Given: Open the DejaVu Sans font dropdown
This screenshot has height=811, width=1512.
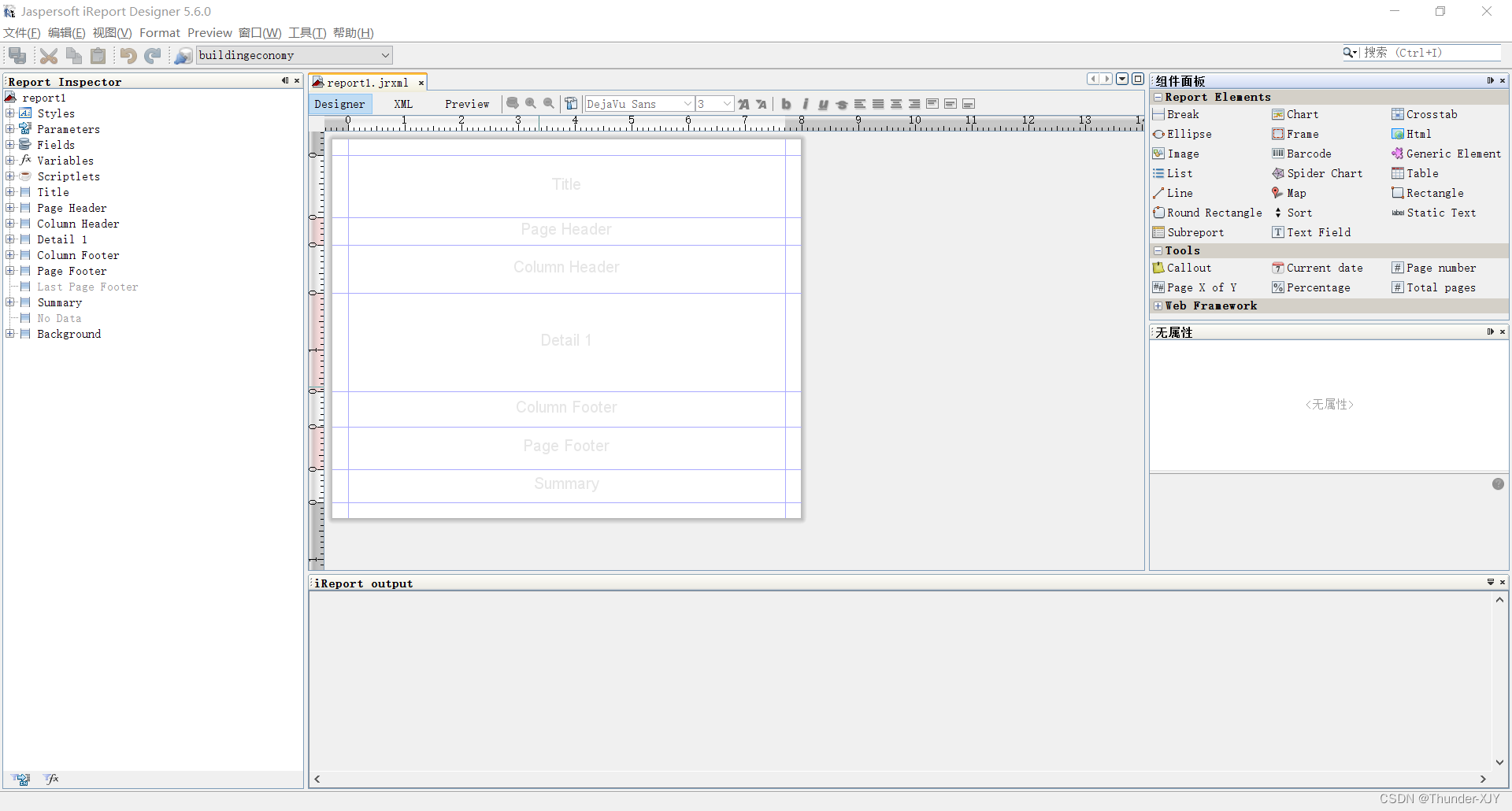Looking at the screenshot, I should pyautogui.click(x=687, y=104).
